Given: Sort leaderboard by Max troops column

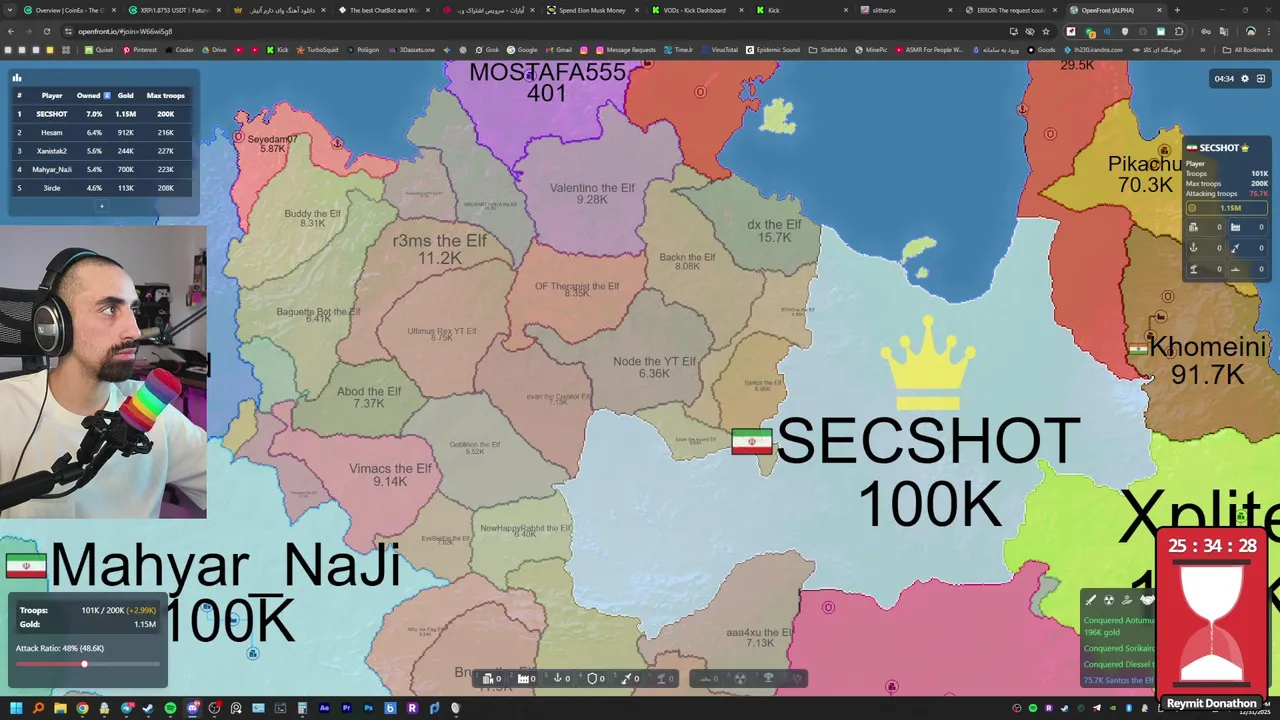Looking at the screenshot, I should [165, 95].
